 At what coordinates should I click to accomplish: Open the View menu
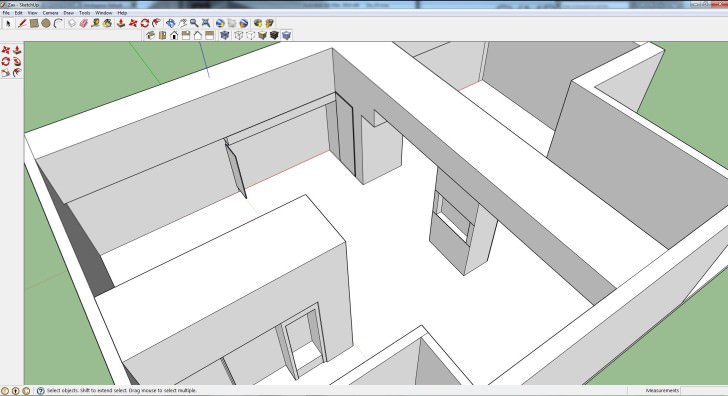(x=32, y=13)
